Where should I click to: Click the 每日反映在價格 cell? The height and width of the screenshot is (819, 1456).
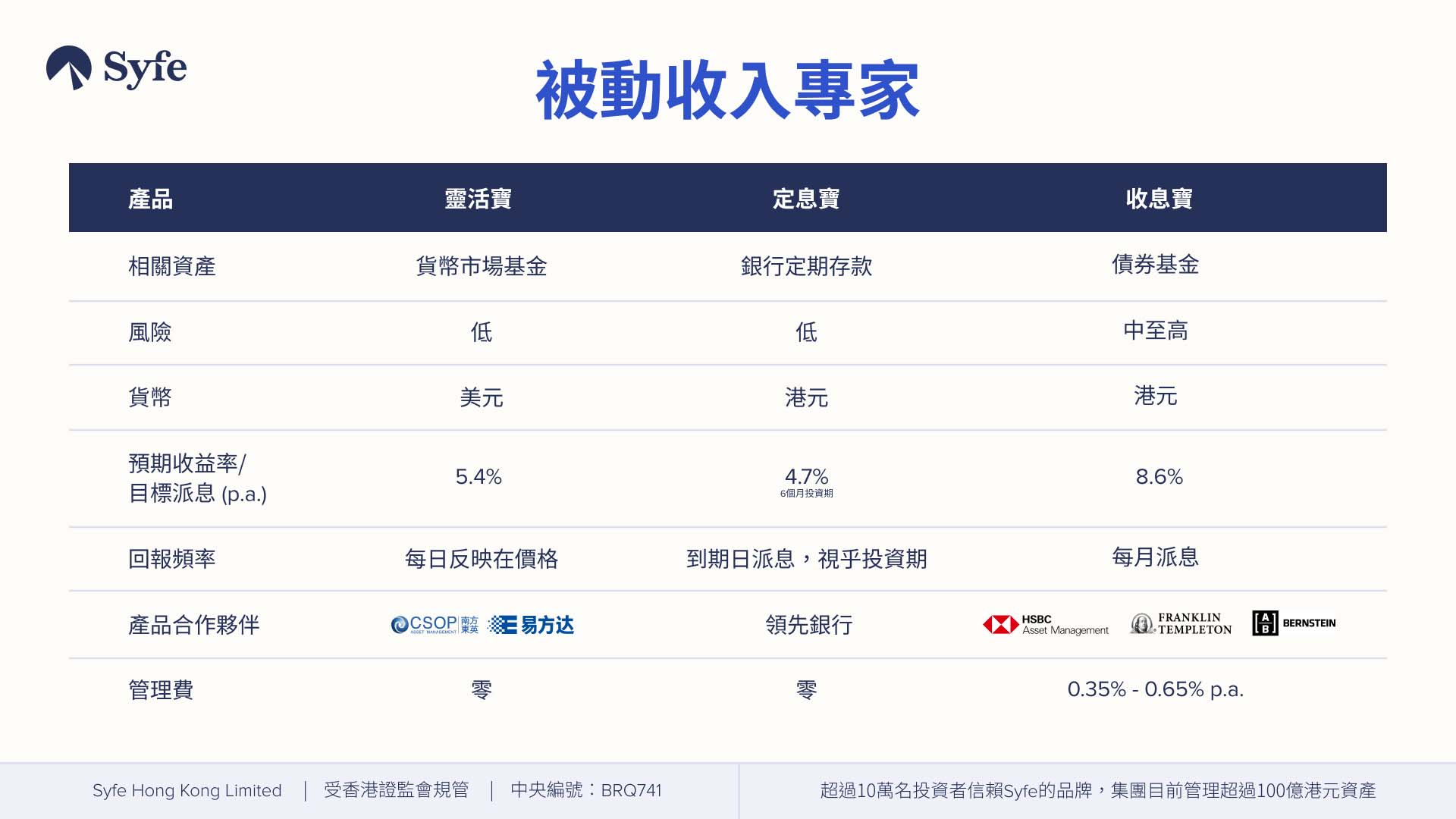pos(482,560)
